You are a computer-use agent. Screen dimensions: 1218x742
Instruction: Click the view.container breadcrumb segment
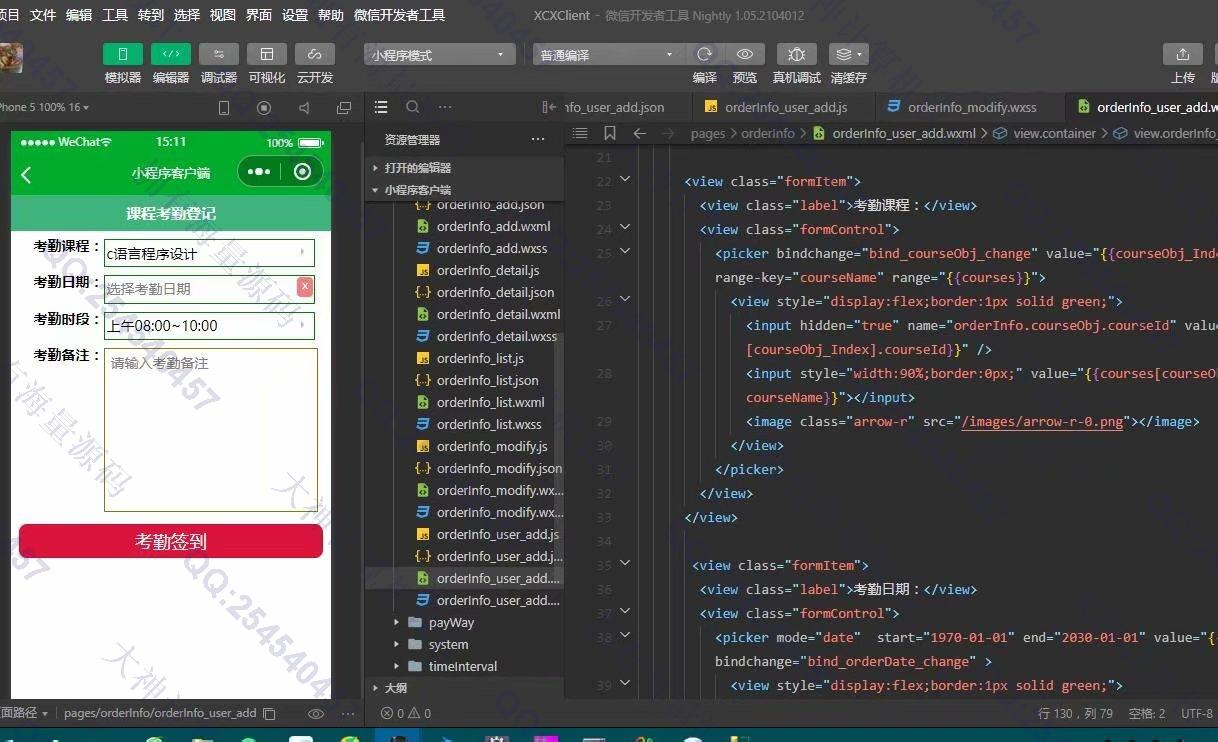click(1054, 133)
